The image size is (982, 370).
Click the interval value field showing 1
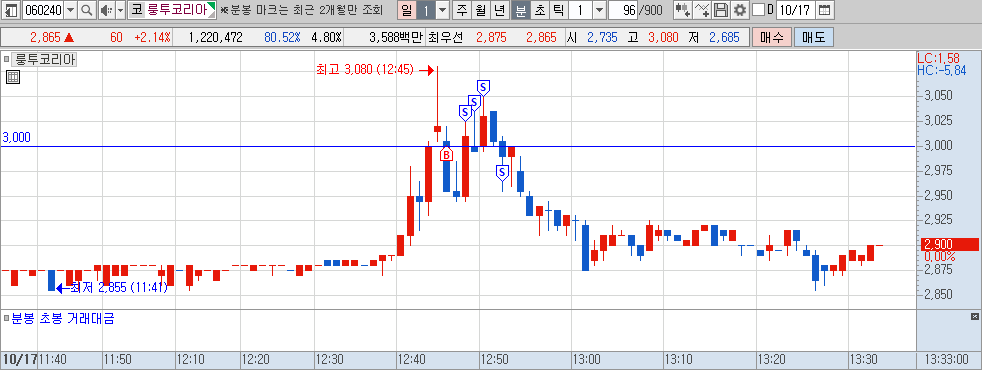(580, 10)
